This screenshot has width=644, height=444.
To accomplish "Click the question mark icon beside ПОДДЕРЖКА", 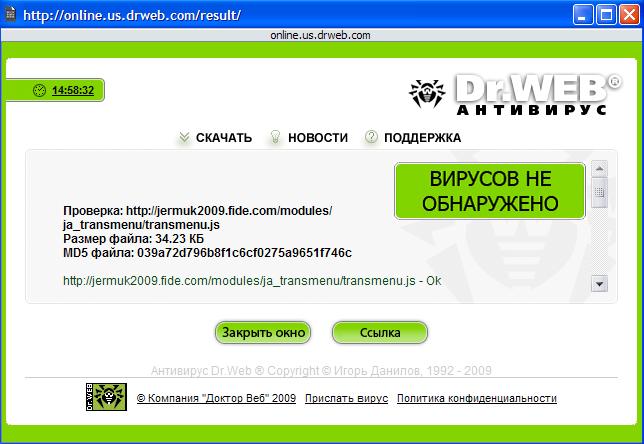I will pos(371,138).
